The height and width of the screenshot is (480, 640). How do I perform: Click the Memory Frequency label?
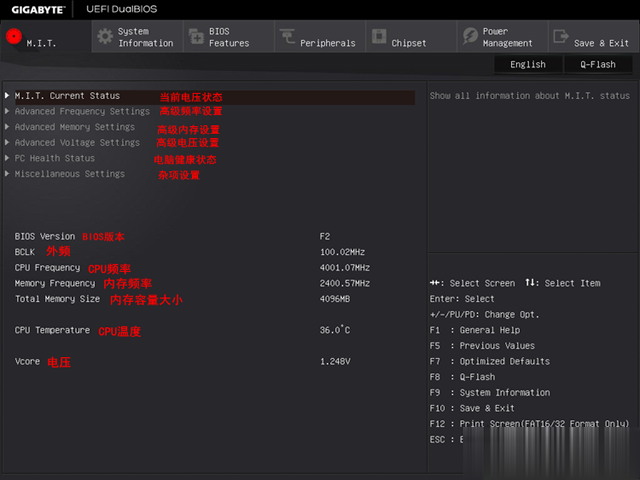point(55,283)
